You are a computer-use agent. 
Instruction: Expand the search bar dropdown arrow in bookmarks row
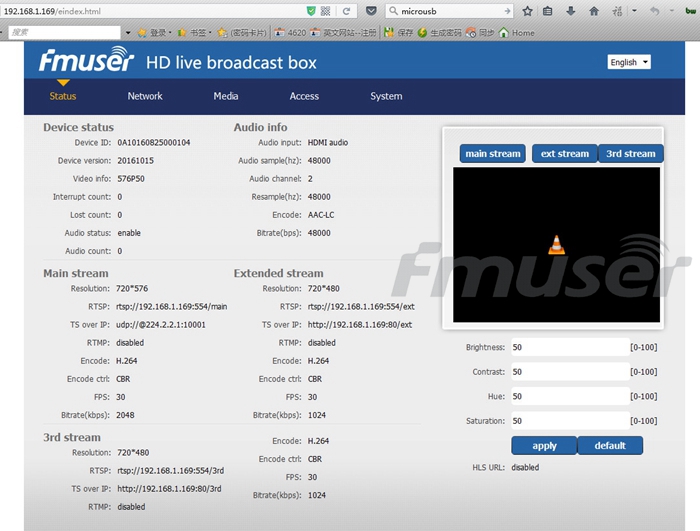[x=128, y=33]
